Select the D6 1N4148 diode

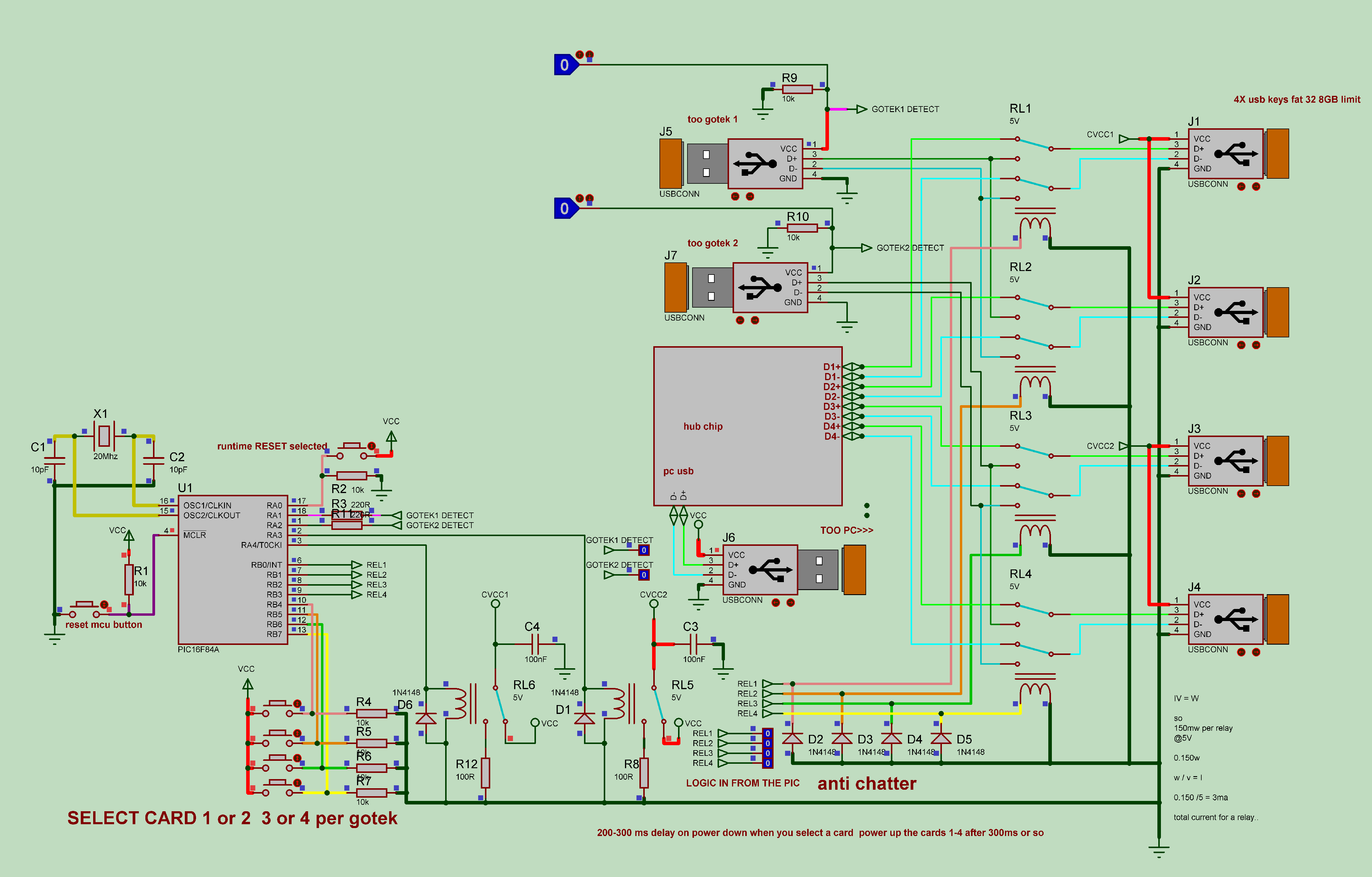(x=426, y=718)
